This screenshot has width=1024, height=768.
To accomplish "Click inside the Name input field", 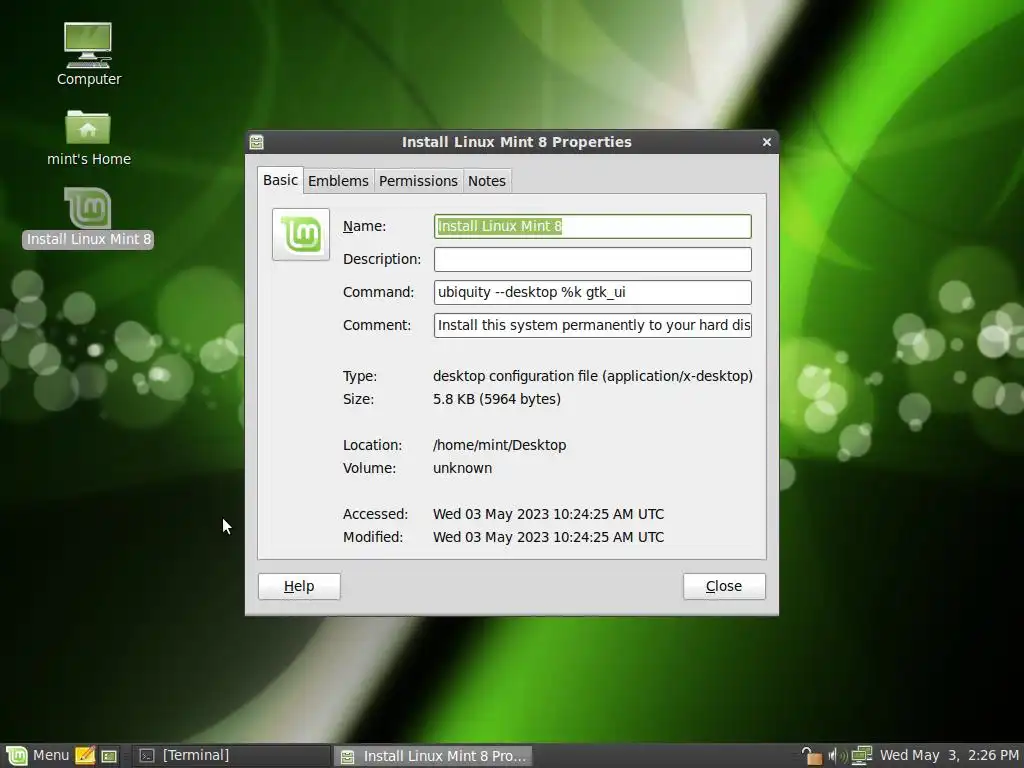I will [x=592, y=226].
